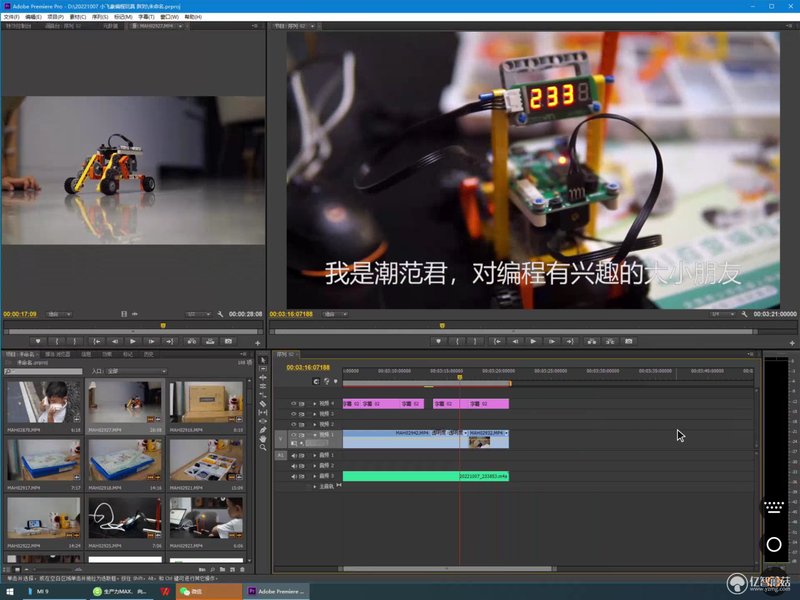The width and height of the screenshot is (800, 600).
Task: Play the Program monitor sequence
Action: 533,341
